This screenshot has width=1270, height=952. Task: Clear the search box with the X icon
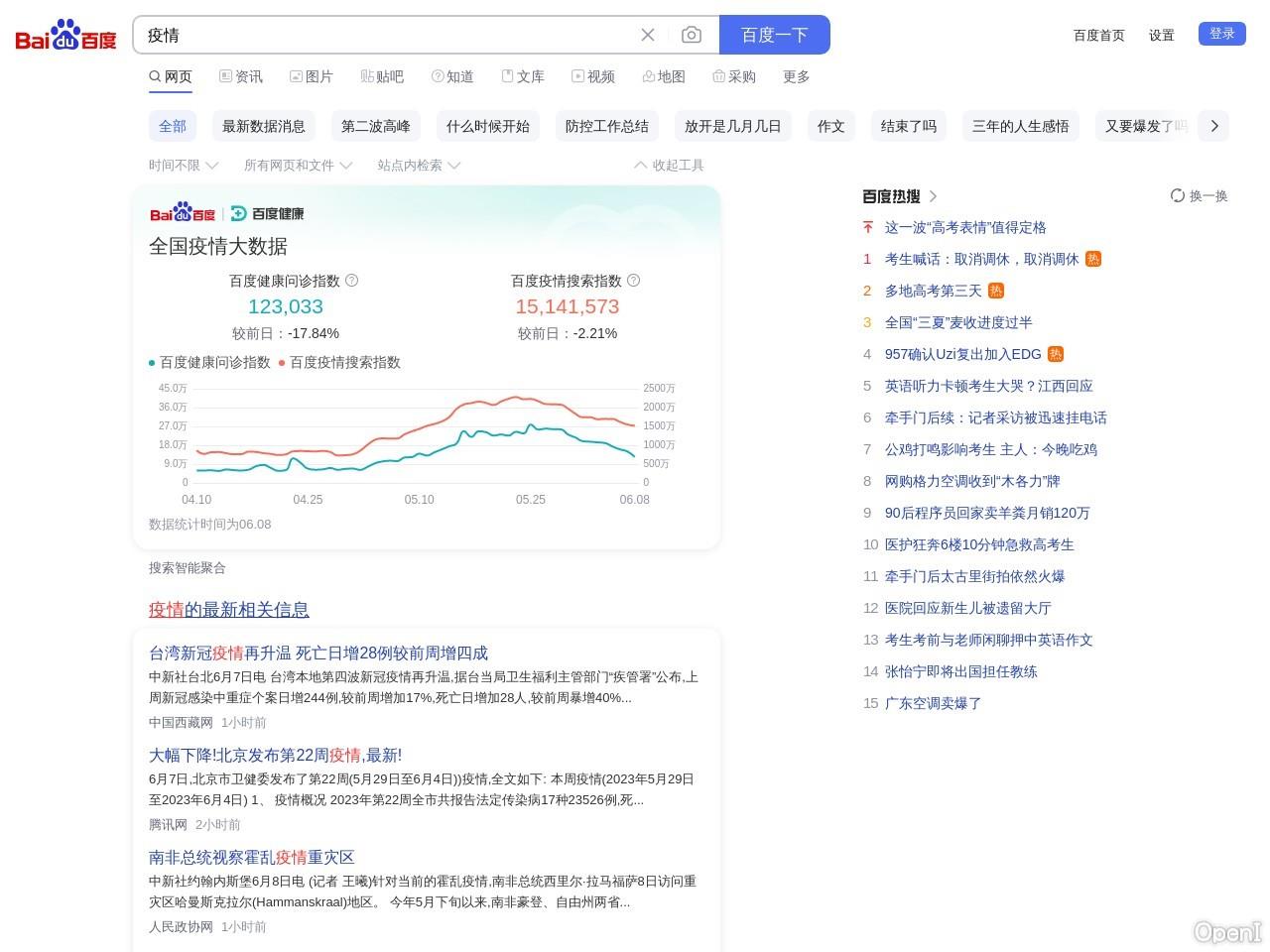(x=648, y=35)
